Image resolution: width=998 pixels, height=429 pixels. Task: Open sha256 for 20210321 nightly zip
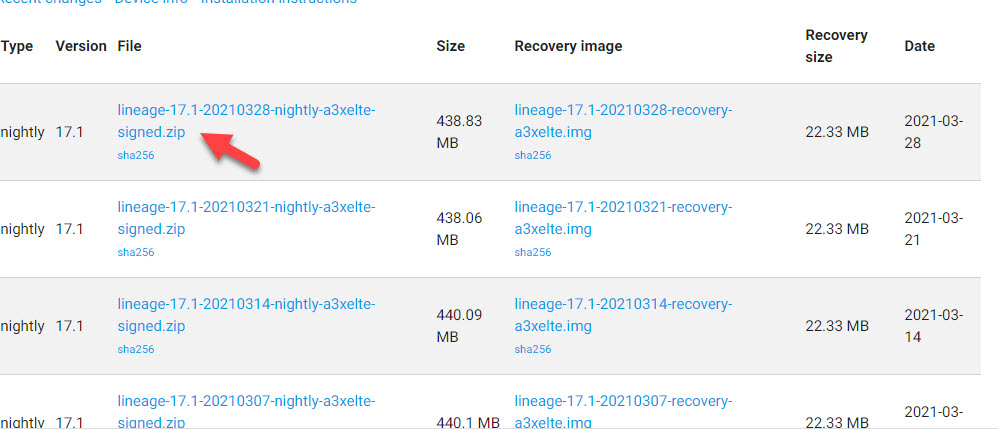tap(136, 252)
